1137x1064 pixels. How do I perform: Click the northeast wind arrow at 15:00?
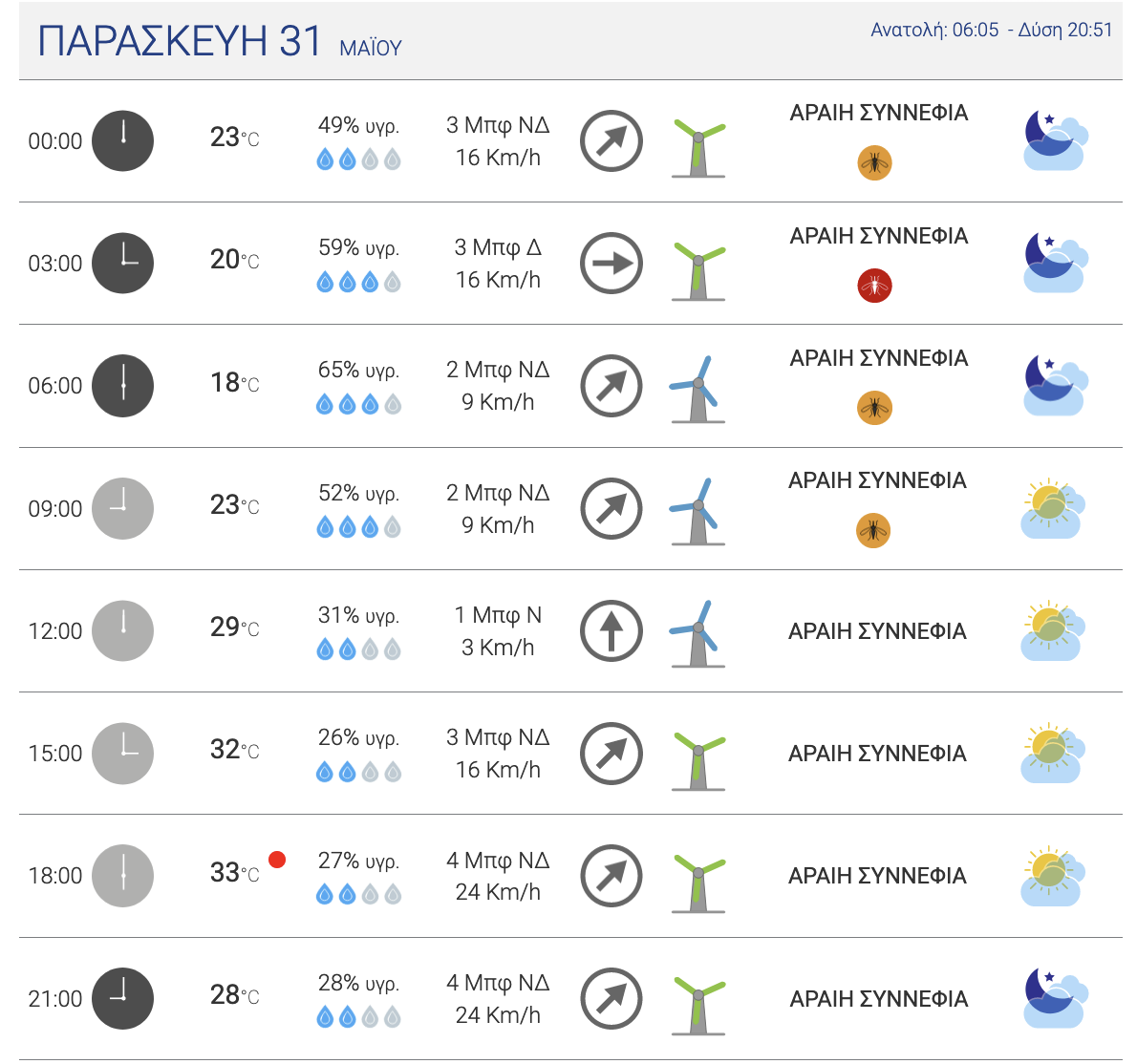tap(611, 754)
